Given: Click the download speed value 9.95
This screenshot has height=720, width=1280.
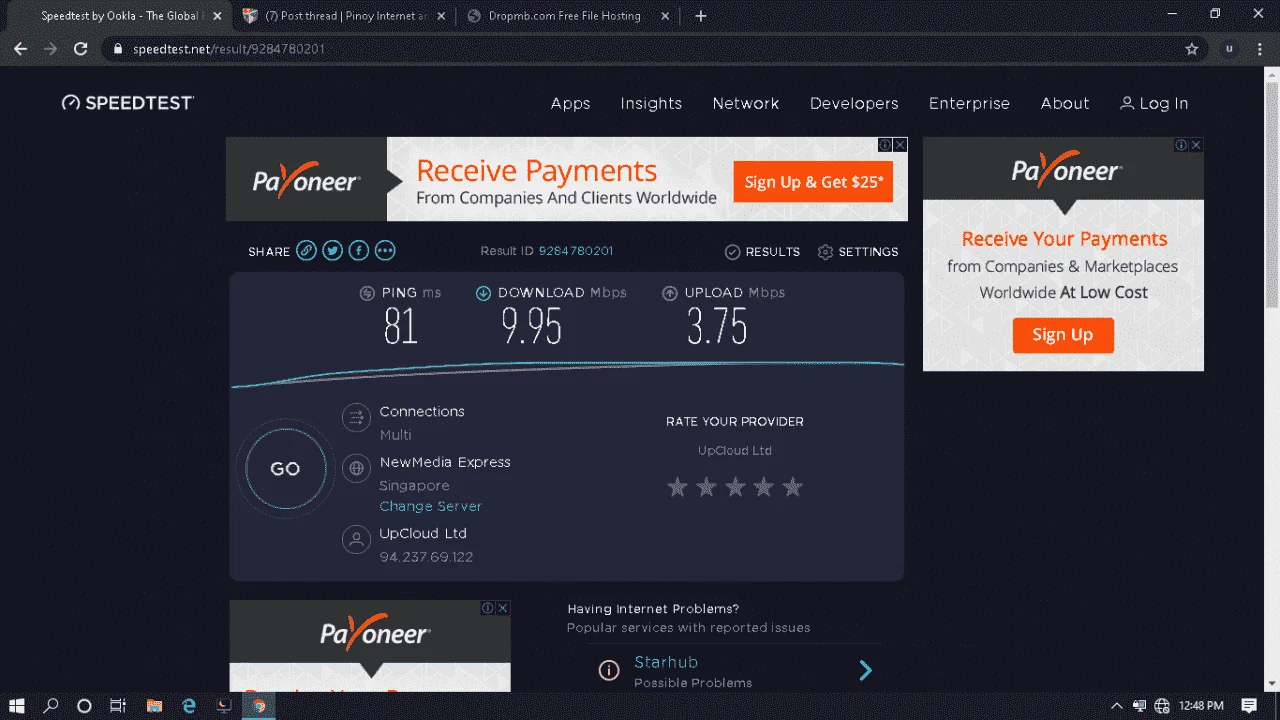Looking at the screenshot, I should click(x=532, y=327).
